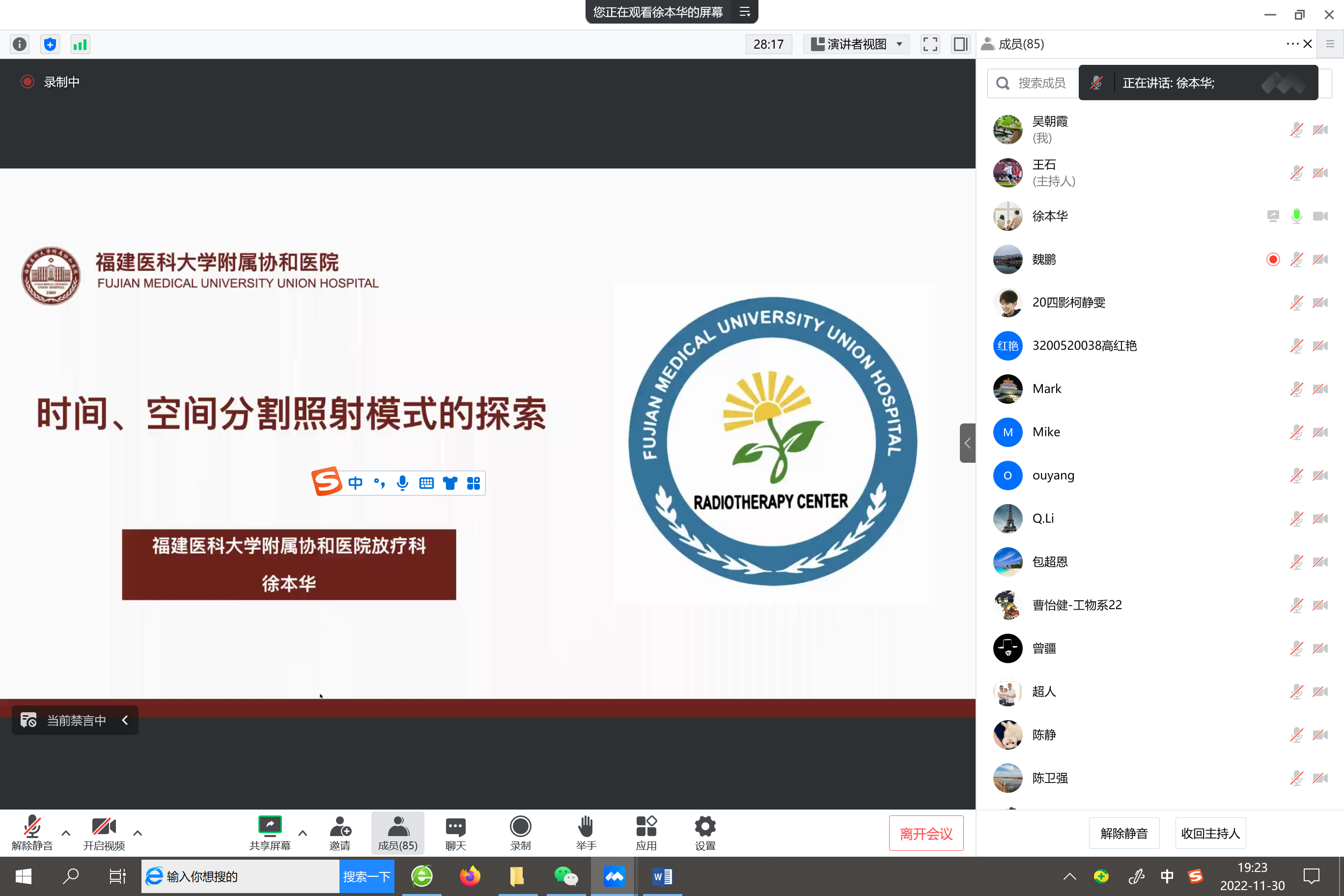
Task: Click reclaim host button
Action: pos(1210,833)
